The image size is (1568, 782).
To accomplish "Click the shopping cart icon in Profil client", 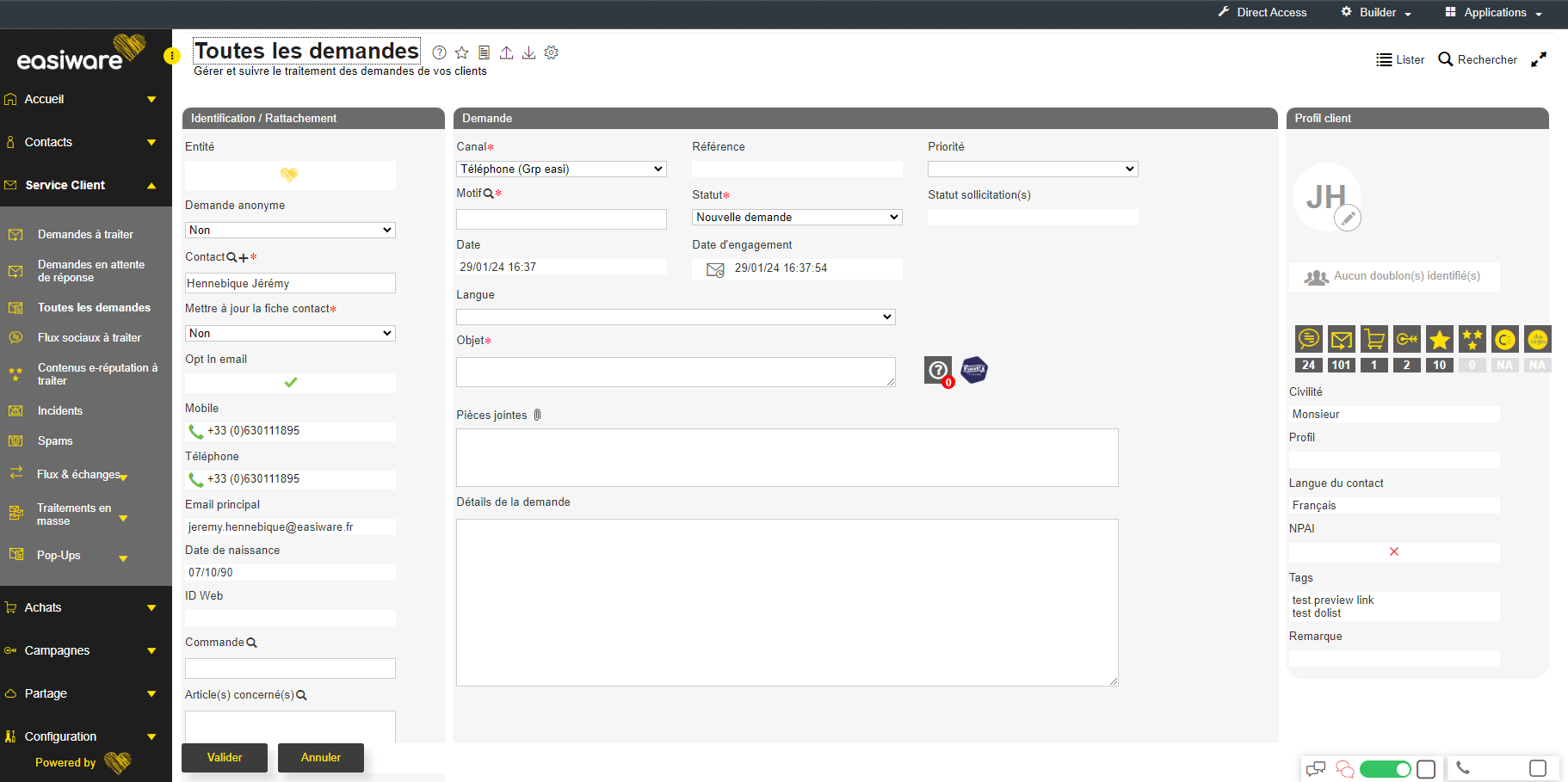I will 1374,340.
